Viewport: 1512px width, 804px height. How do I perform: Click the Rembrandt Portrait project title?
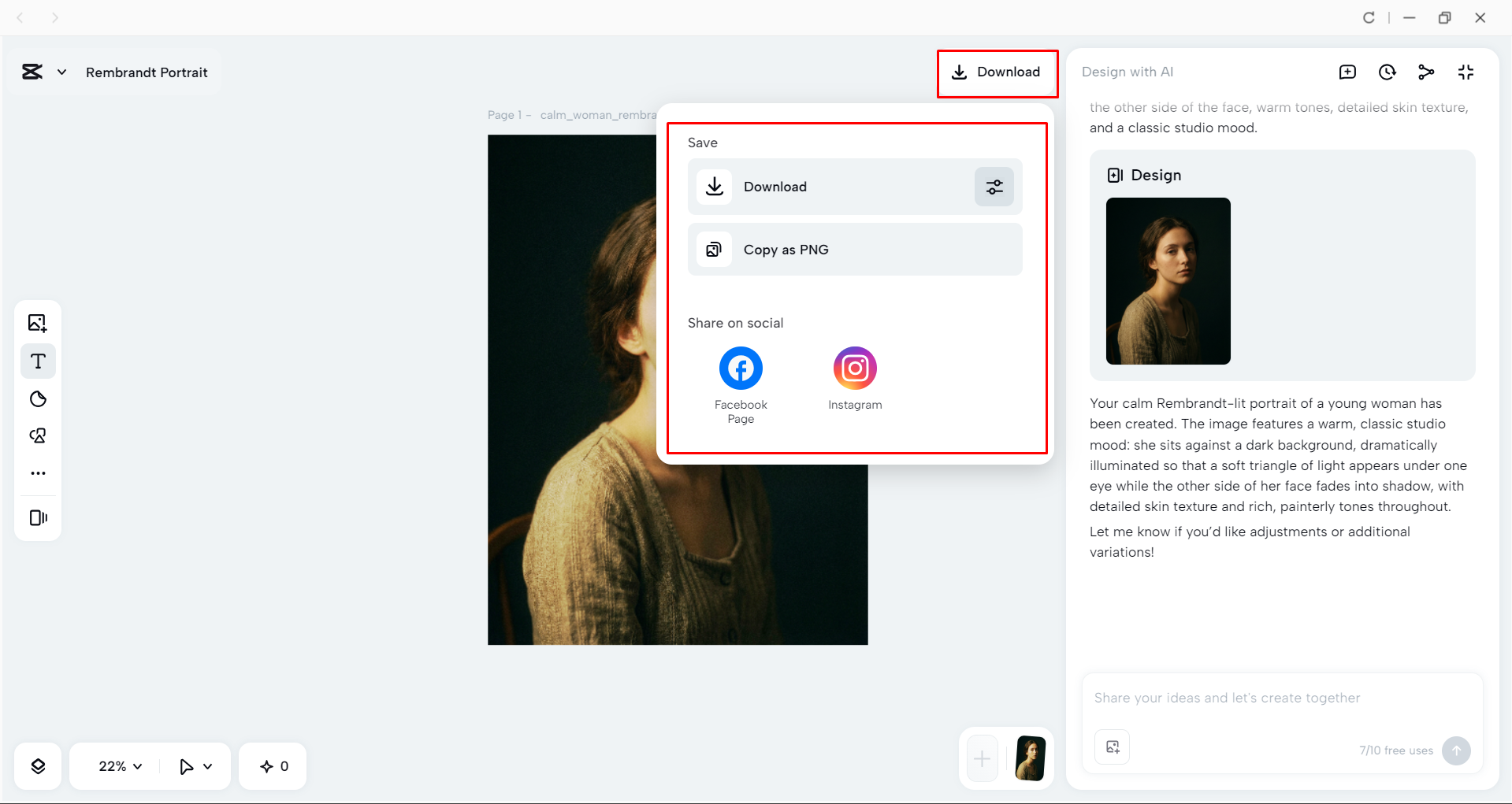point(147,72)
